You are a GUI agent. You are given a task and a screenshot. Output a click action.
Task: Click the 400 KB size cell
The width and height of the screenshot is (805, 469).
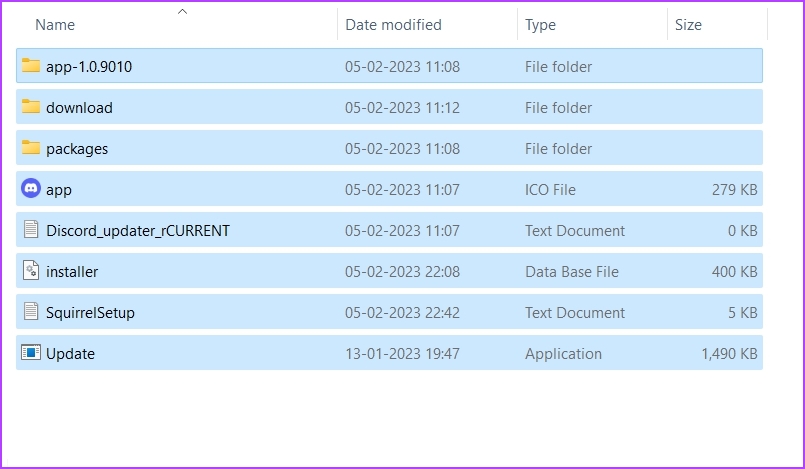[x=734, y=272]
